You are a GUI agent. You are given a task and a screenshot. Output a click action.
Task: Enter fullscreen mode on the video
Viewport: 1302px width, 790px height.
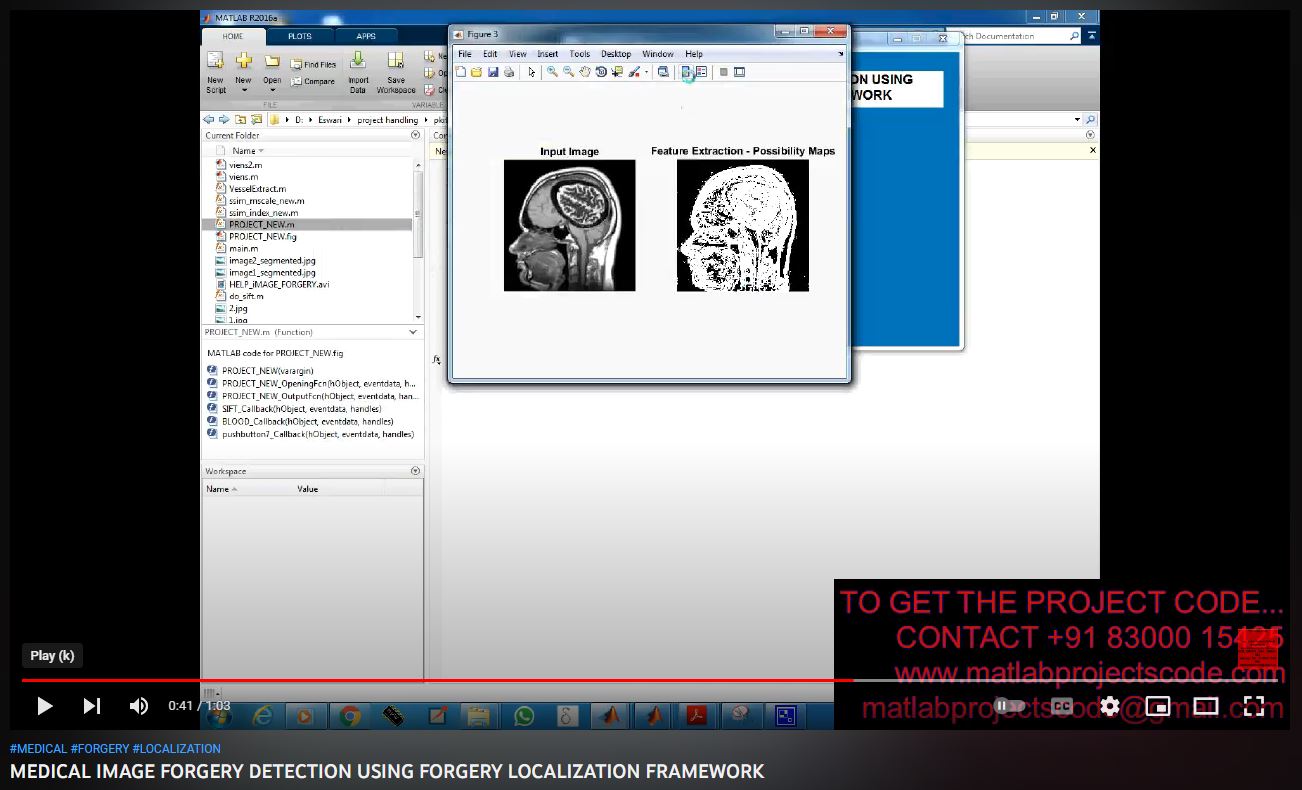tap(1254, 706)
